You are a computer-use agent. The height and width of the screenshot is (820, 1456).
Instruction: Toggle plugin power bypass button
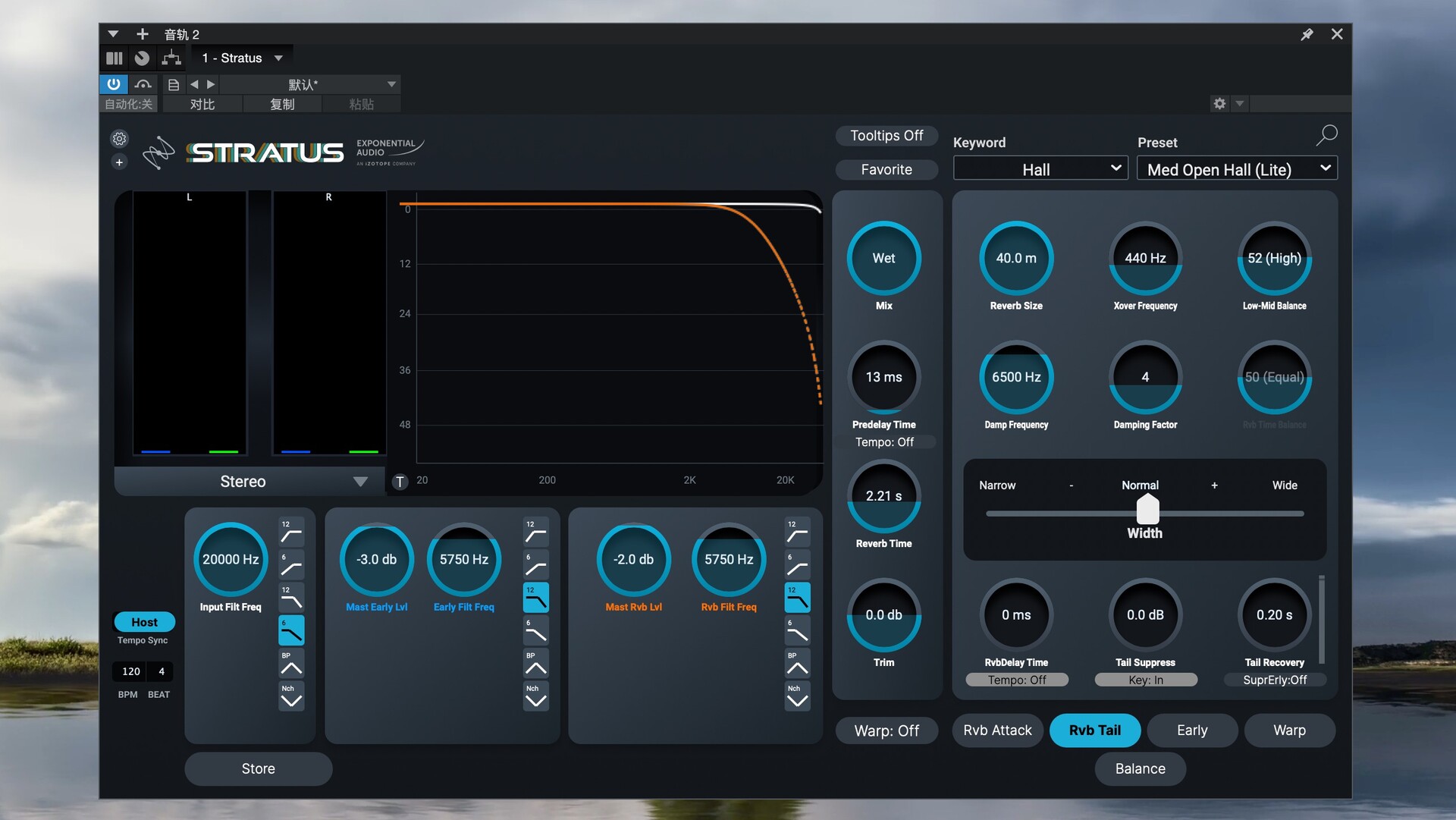pyautogui.click(x=113, y=84)
